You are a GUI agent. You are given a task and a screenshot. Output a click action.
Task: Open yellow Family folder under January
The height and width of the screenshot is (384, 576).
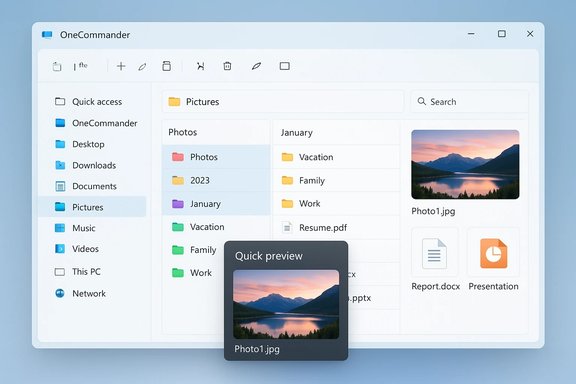point(336,180)
